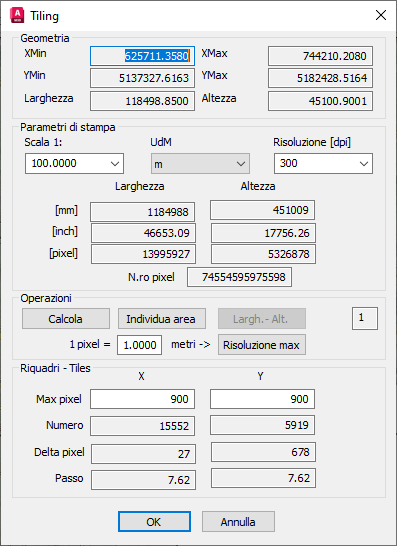This screenshot has width=397, height=546.
Task: Click the Geometria Altezza field 45100.9001
Action: [320, 101]
